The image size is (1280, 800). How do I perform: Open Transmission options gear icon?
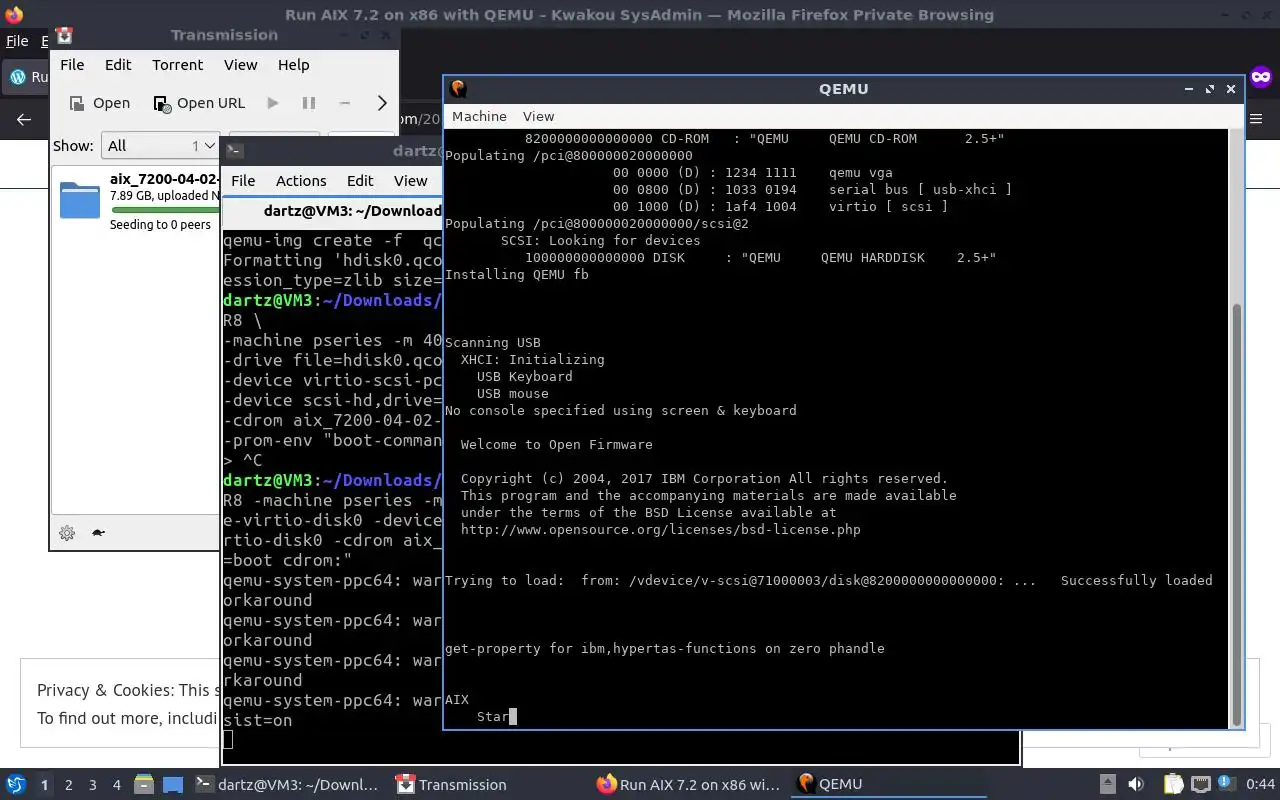pyautogui.click(x=67, y=533)
